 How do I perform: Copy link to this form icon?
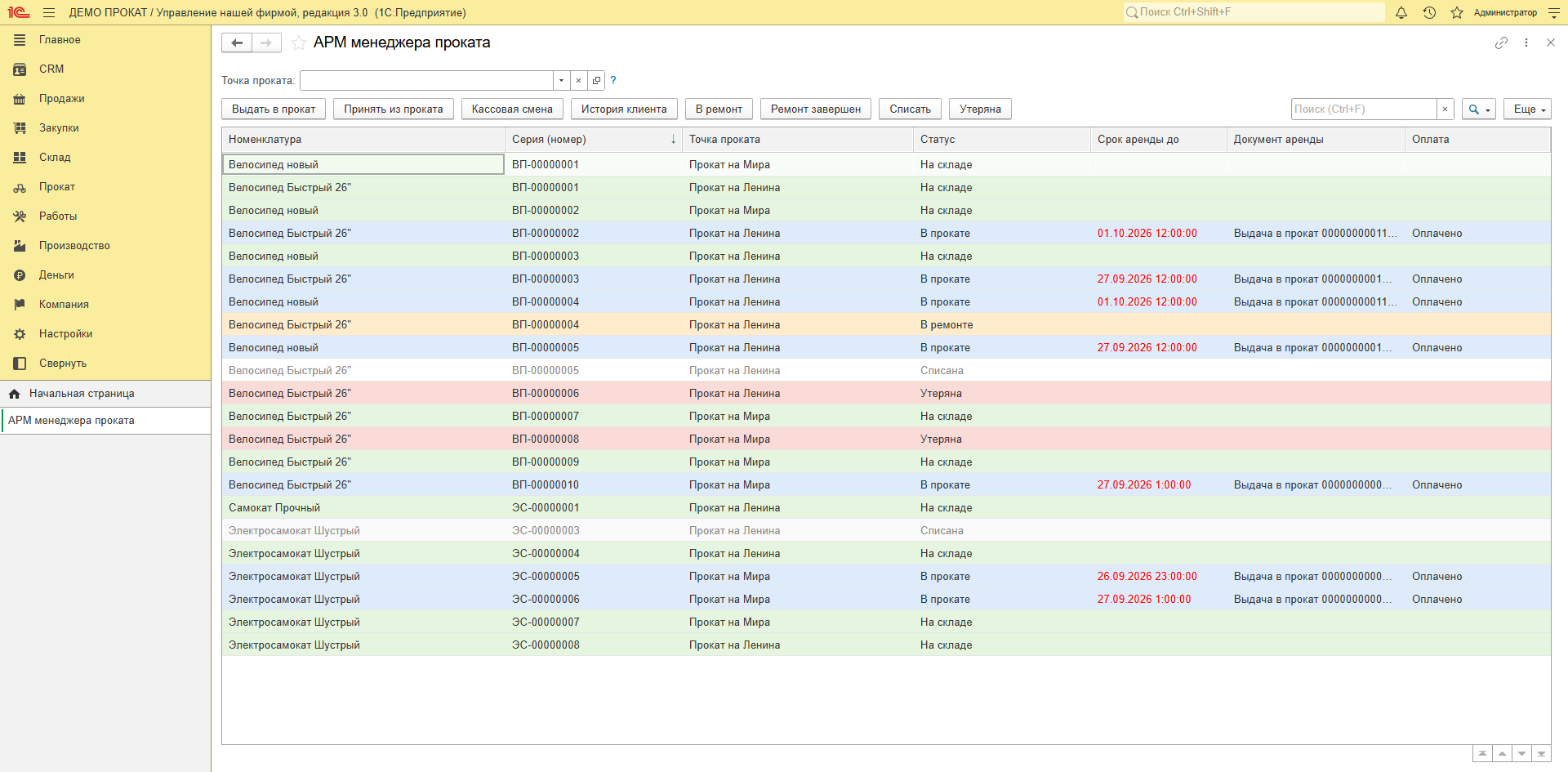(x=1501, y=42)
